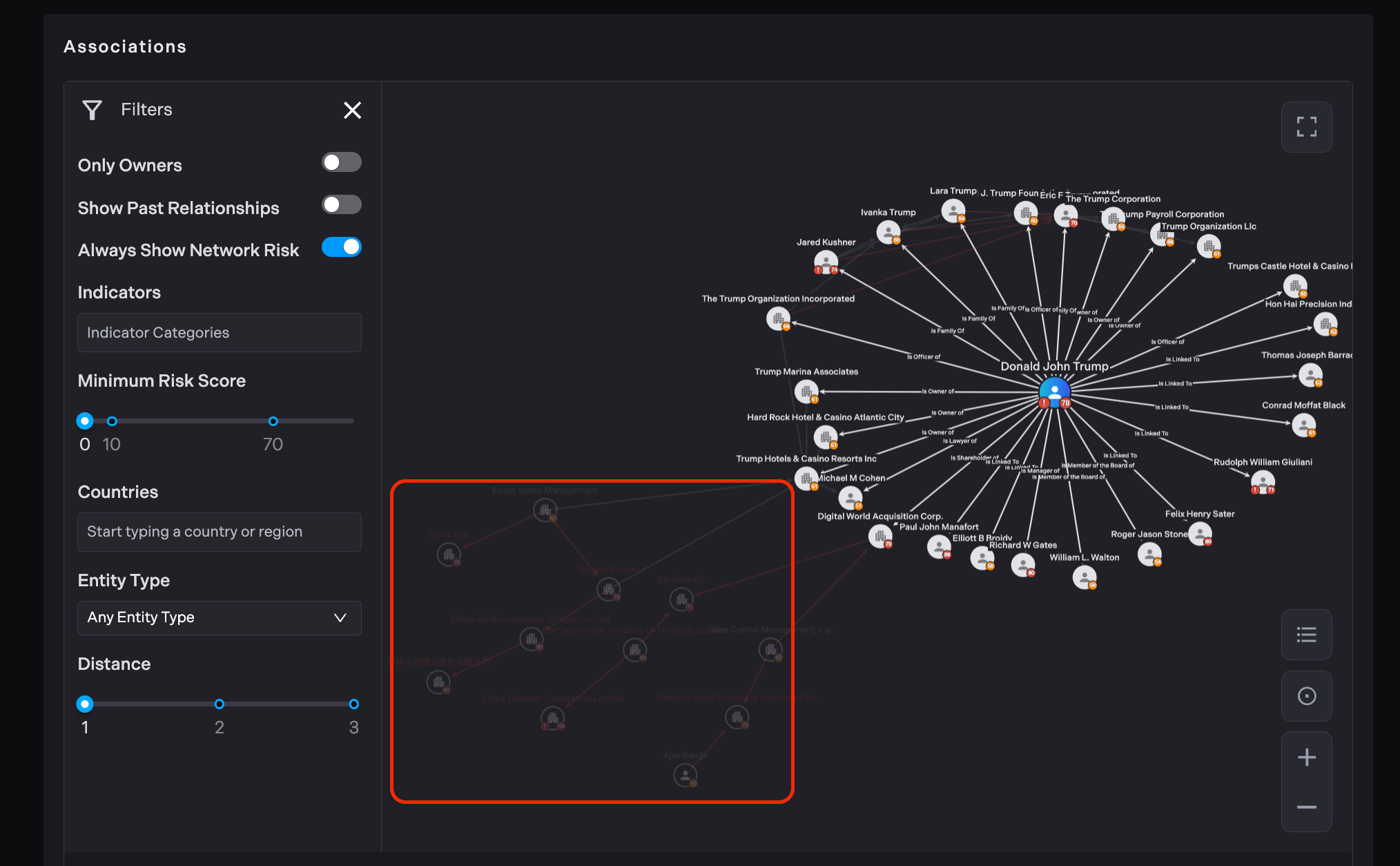This screenshot has height=866, width=1400.
Task: Disable Always Show Network Risk toggle
Action: coord(341,247)
